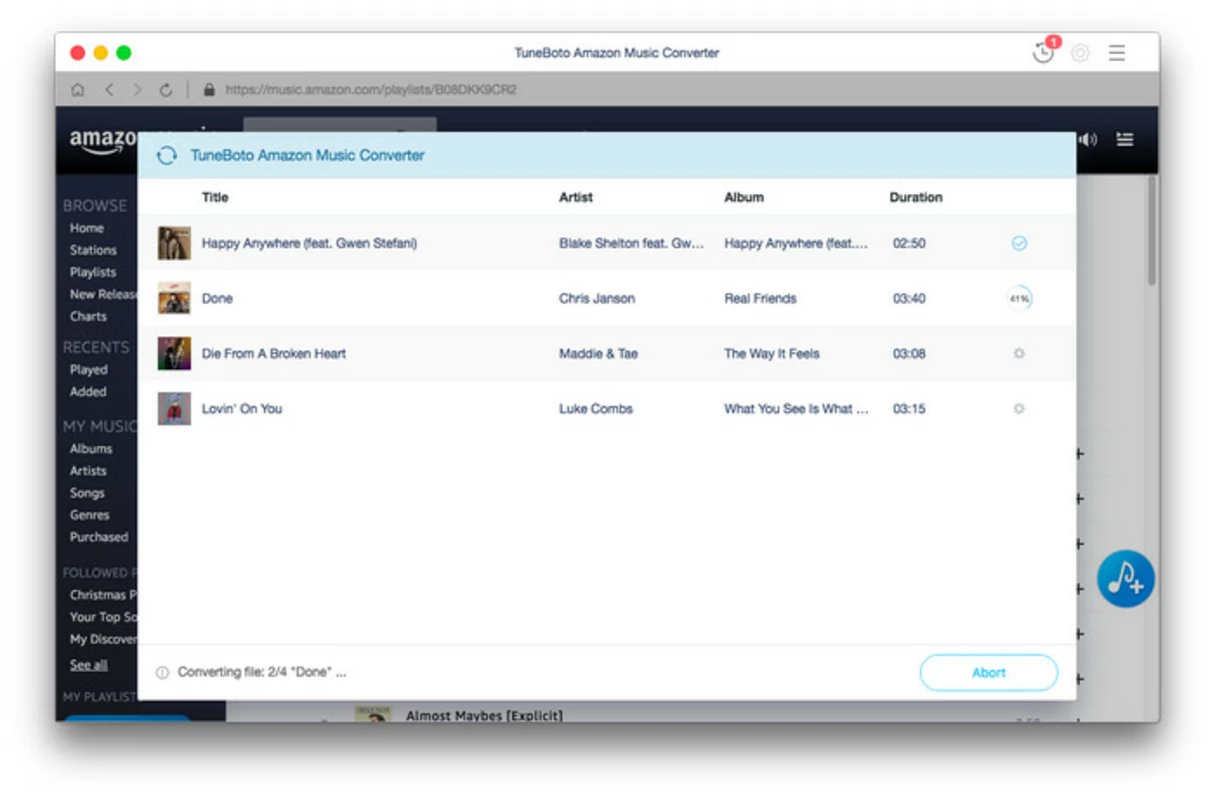Click Happy Anywhere album cover thumbnail
Screen dimensions: 1215x800
click(x=174, y=243)
